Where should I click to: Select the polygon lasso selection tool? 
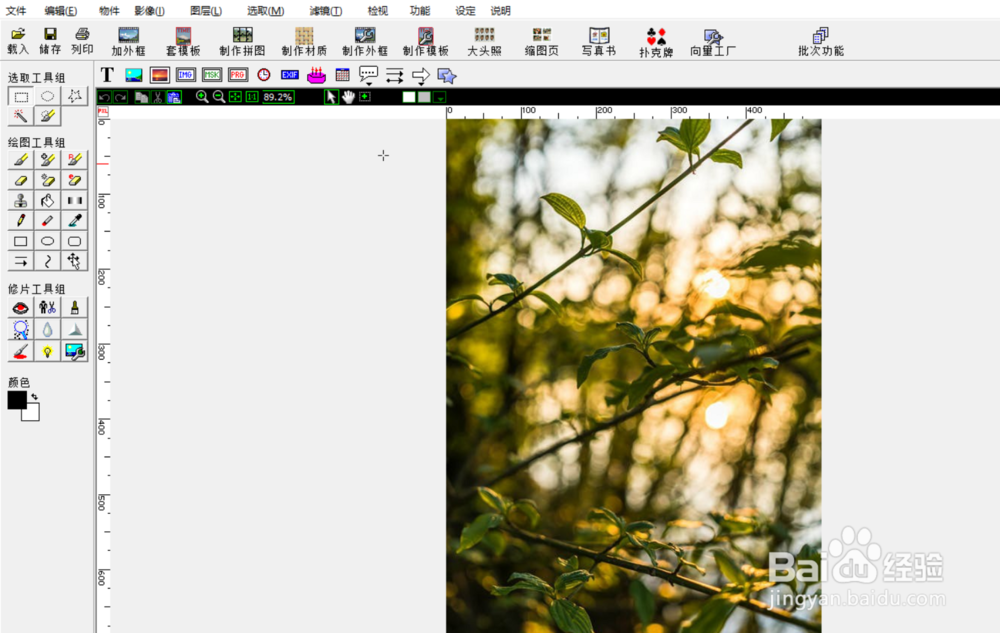pos(75,97)
